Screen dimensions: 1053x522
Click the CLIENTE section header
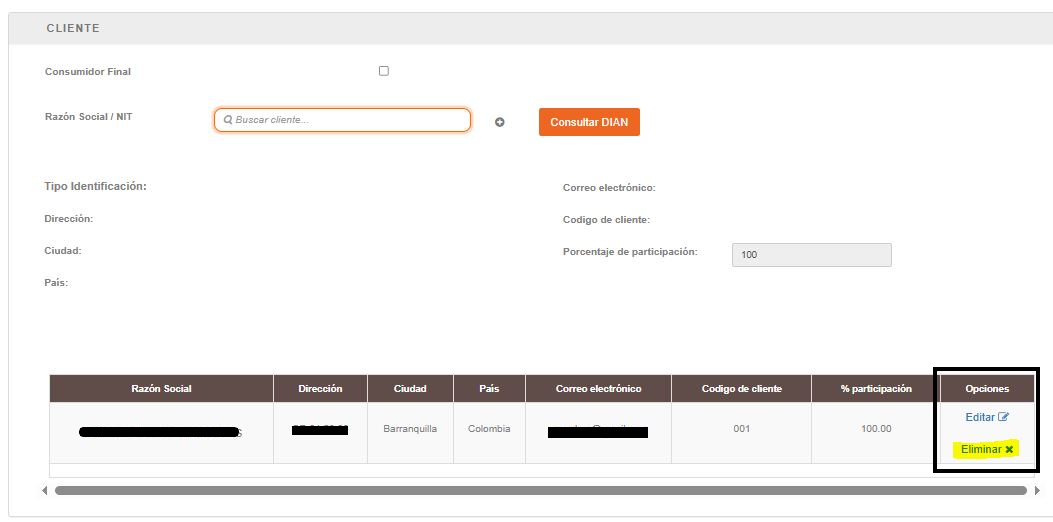[73, 28]
